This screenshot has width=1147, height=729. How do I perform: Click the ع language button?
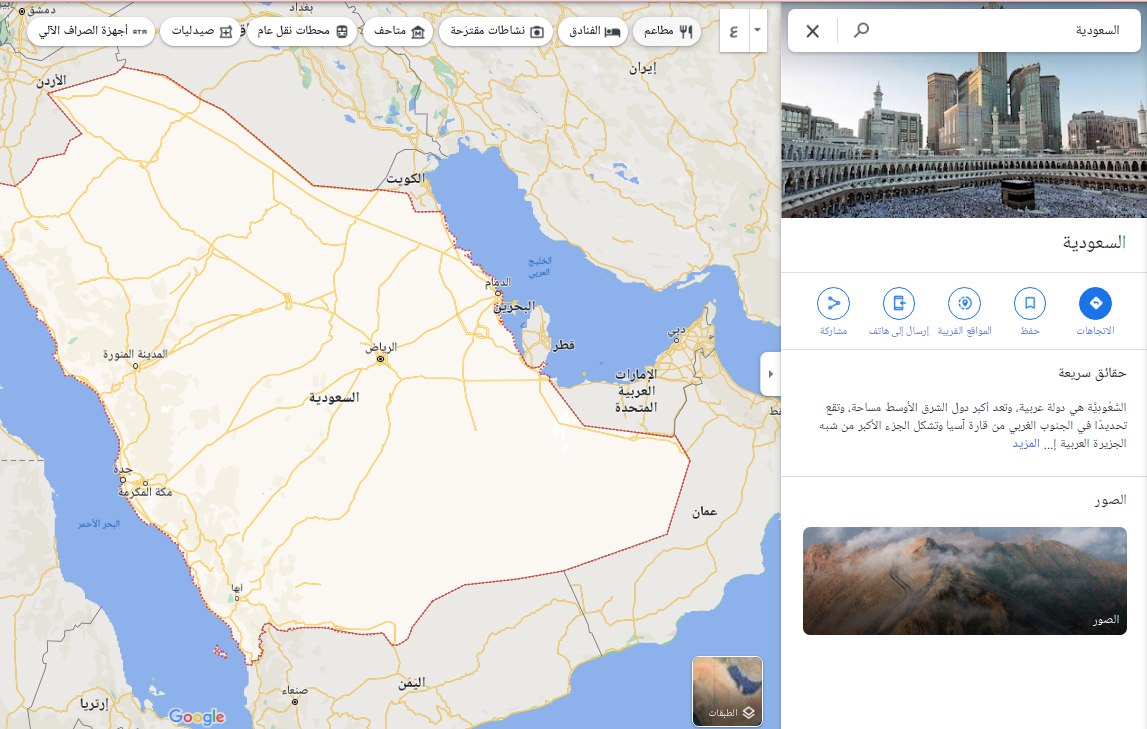[734, 31]
